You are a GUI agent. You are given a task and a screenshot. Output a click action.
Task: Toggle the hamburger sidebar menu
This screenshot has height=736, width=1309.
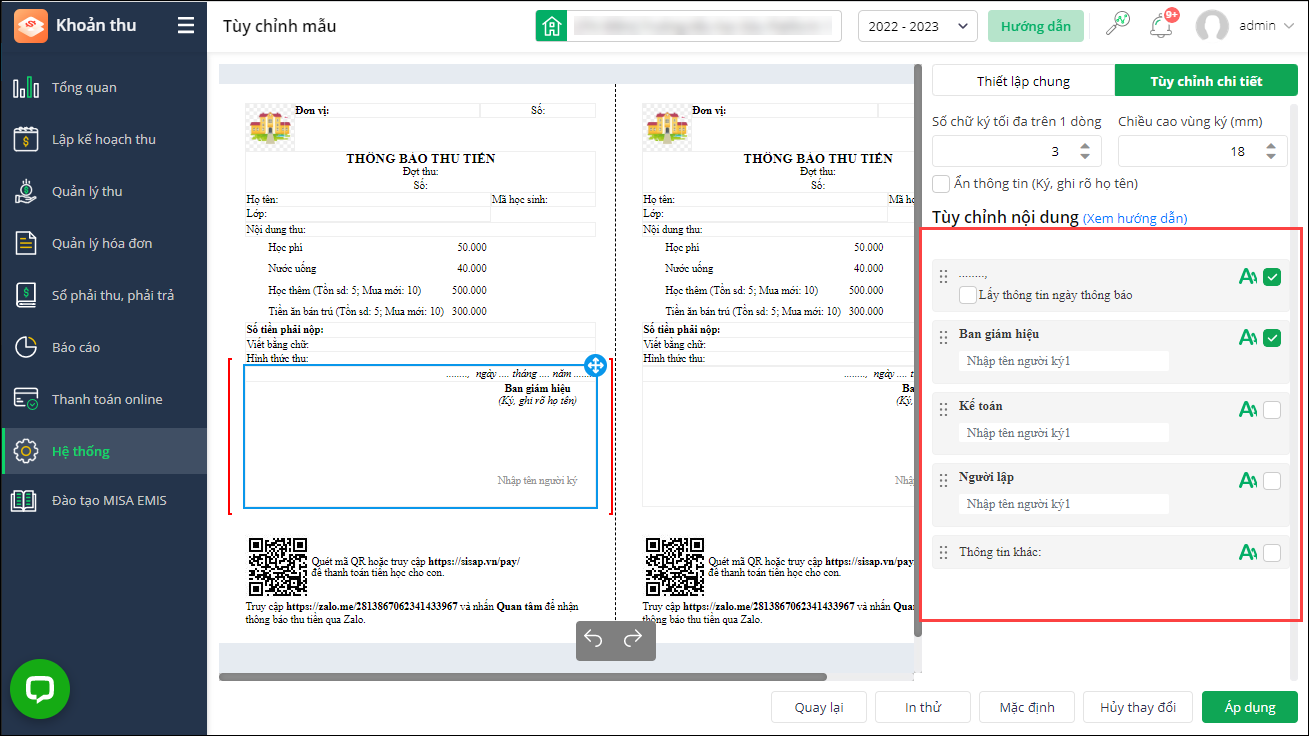pyautogui.click(x=186, y=26)
